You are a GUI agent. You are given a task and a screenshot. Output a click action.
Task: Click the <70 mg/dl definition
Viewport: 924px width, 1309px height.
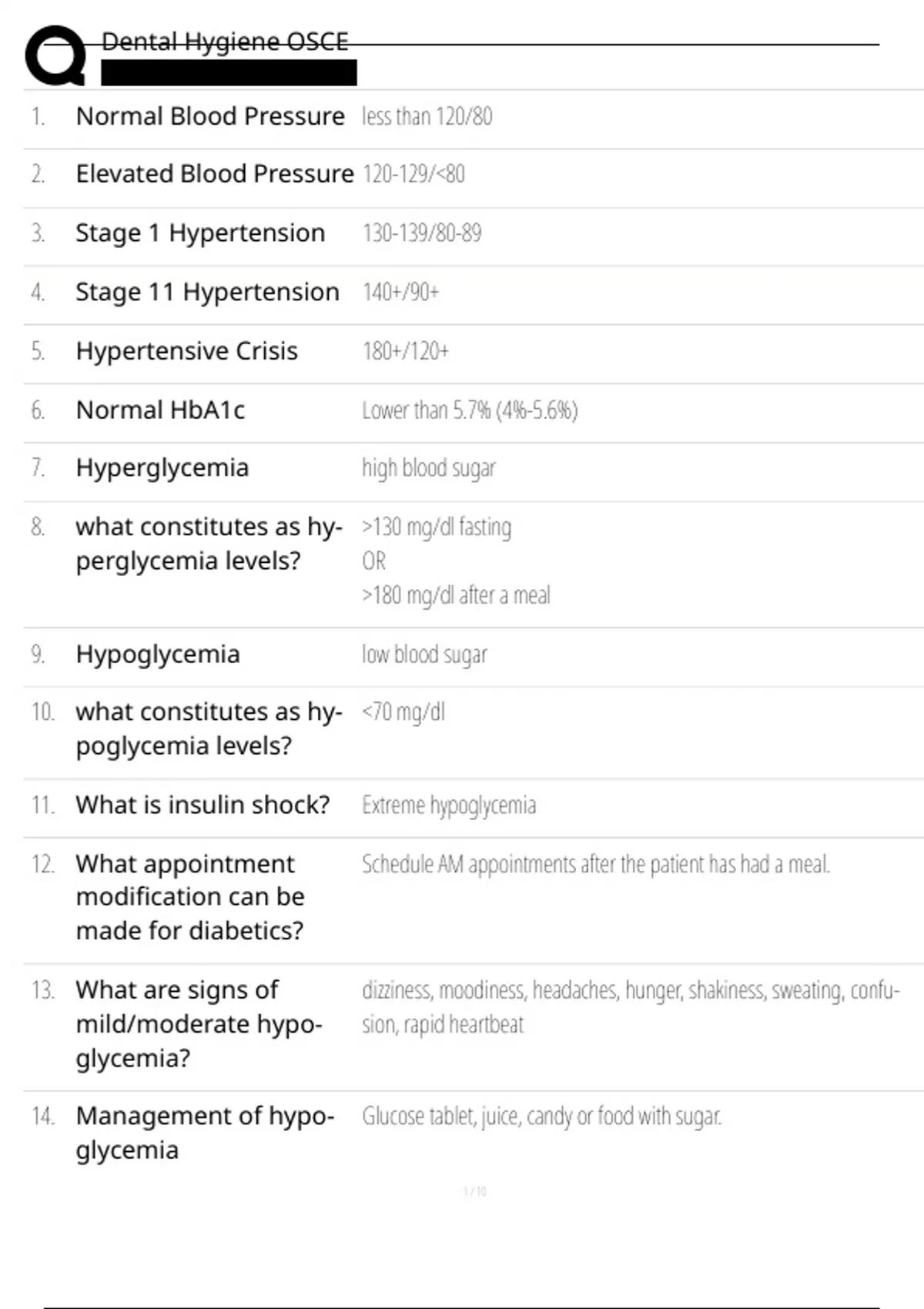pos(403,711)
